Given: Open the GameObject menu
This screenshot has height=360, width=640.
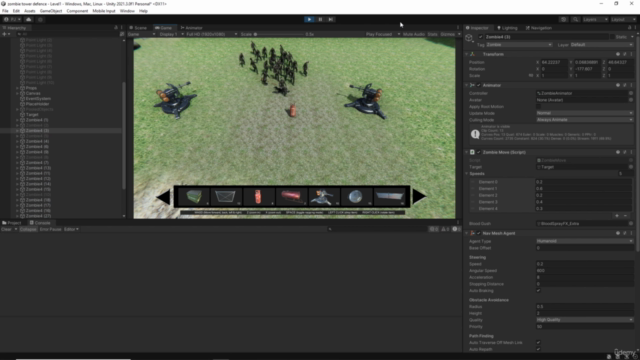Looking at the screenshot, I should [x=51, y=11].
